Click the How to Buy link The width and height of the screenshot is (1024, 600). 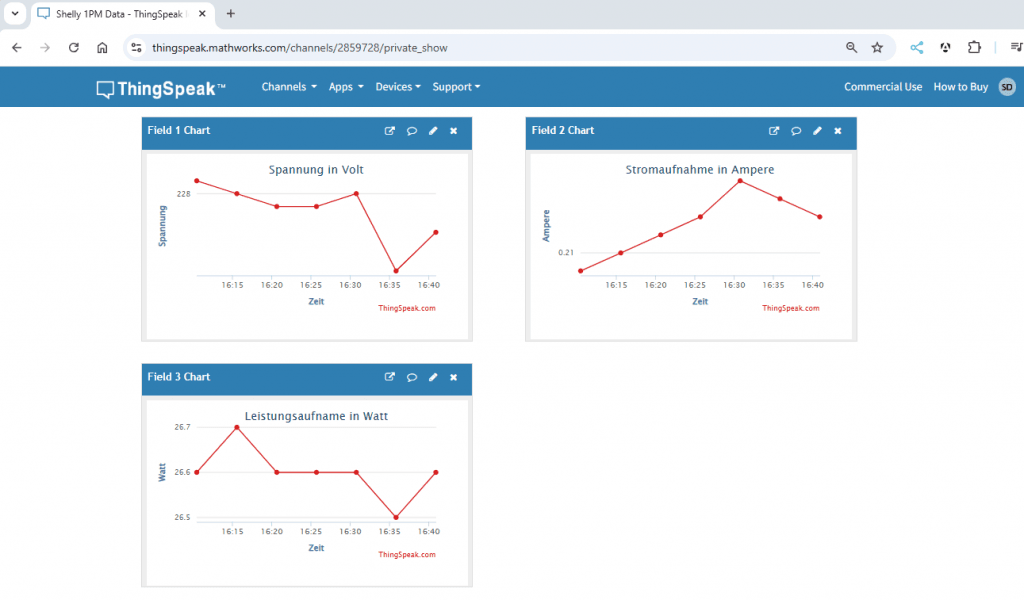pyautogui.click(x=960, y=87)
